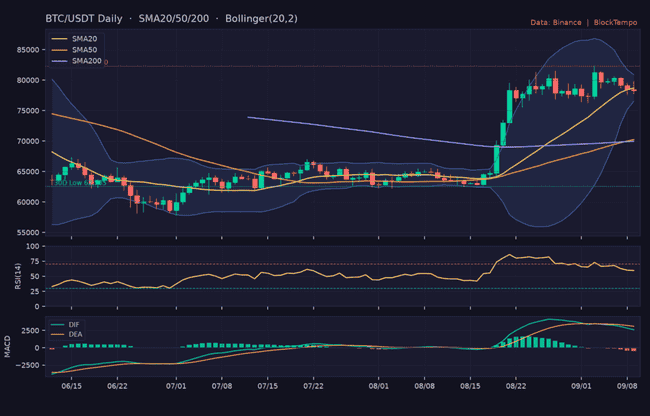The height and width of the screenshot is (416, 650).
Task: Click the 75 label on RSI axis
Action: (x=35, y=261)
